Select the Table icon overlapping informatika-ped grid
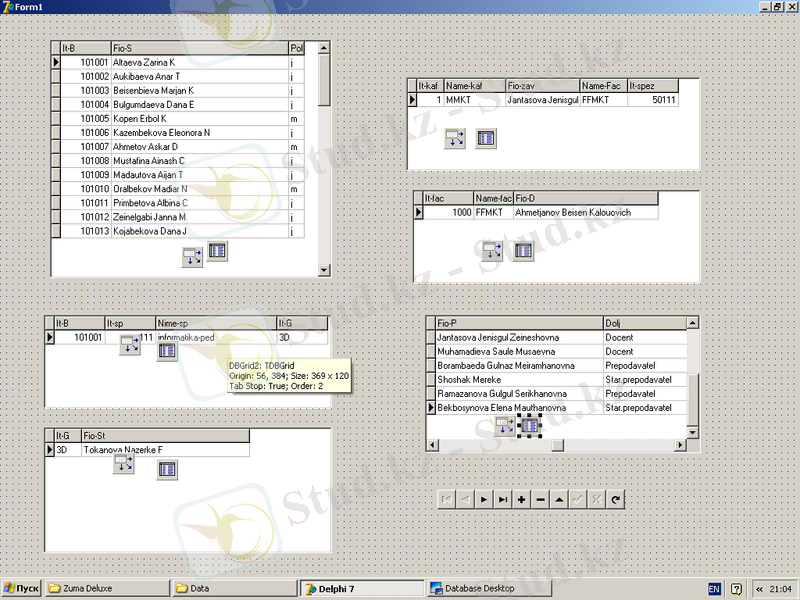 (167, 349)
